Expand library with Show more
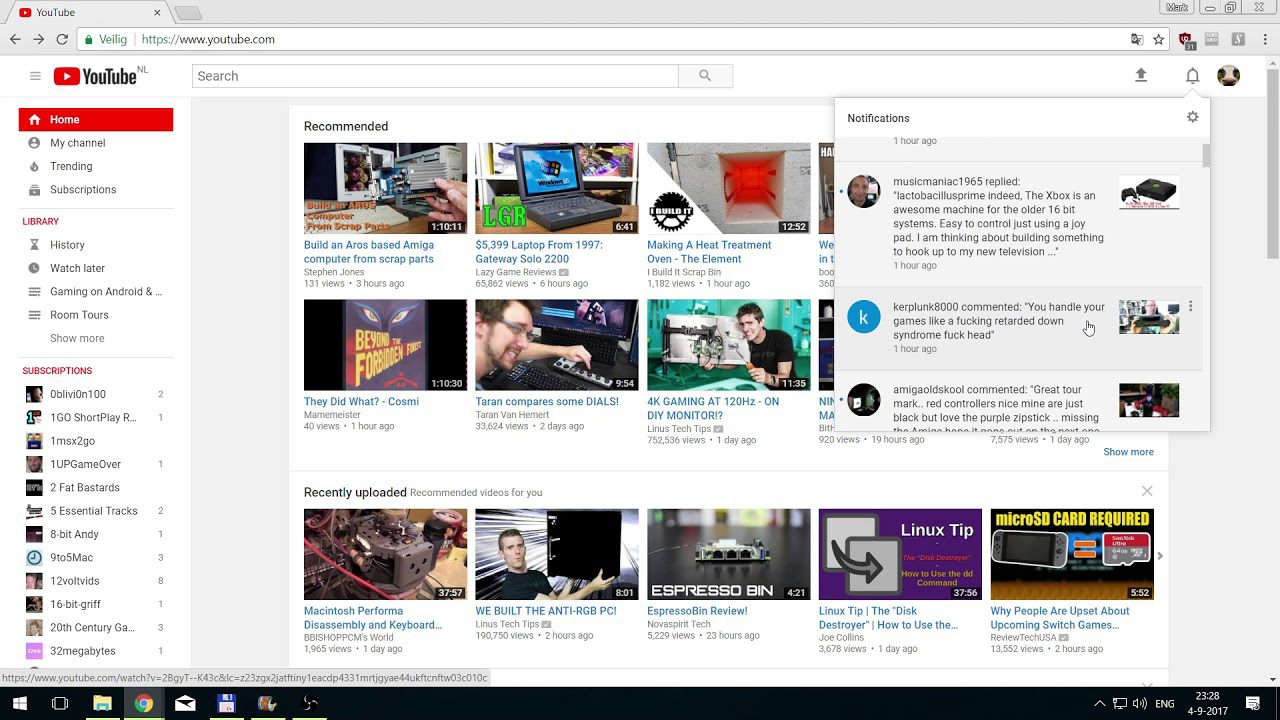1280x720 pixels. [77, 338]
